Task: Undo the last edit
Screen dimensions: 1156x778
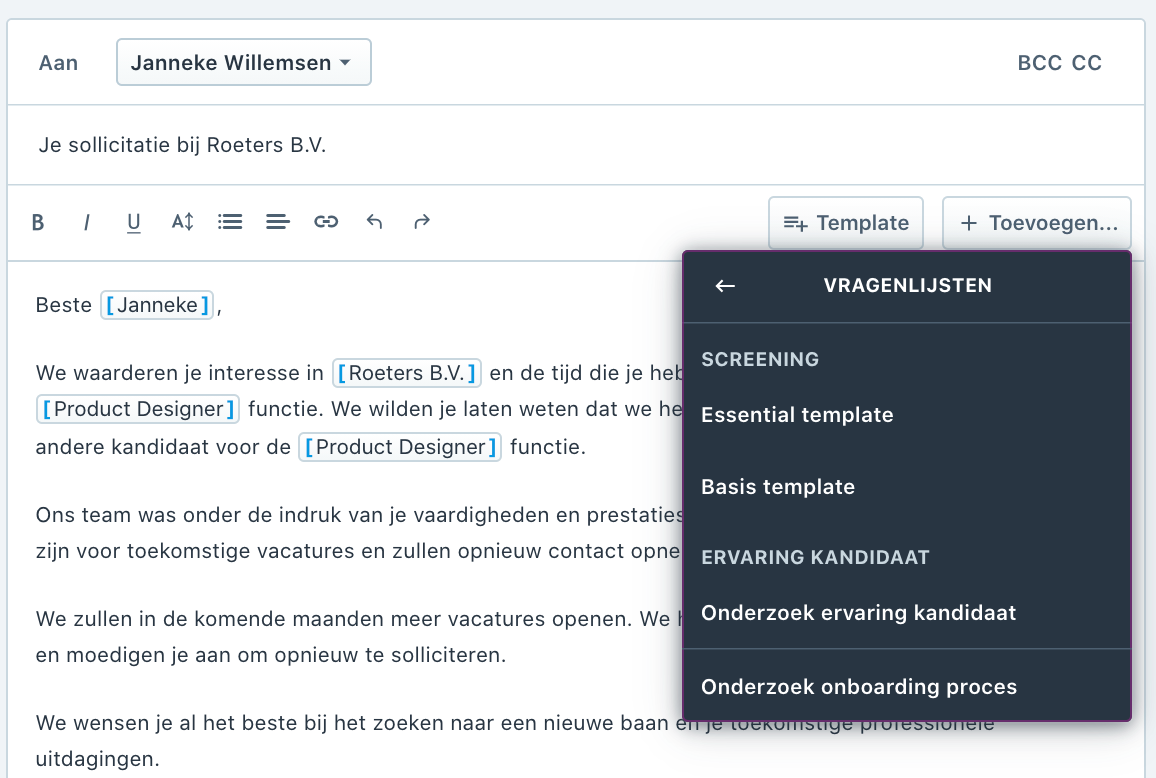Action: (373, 222)
